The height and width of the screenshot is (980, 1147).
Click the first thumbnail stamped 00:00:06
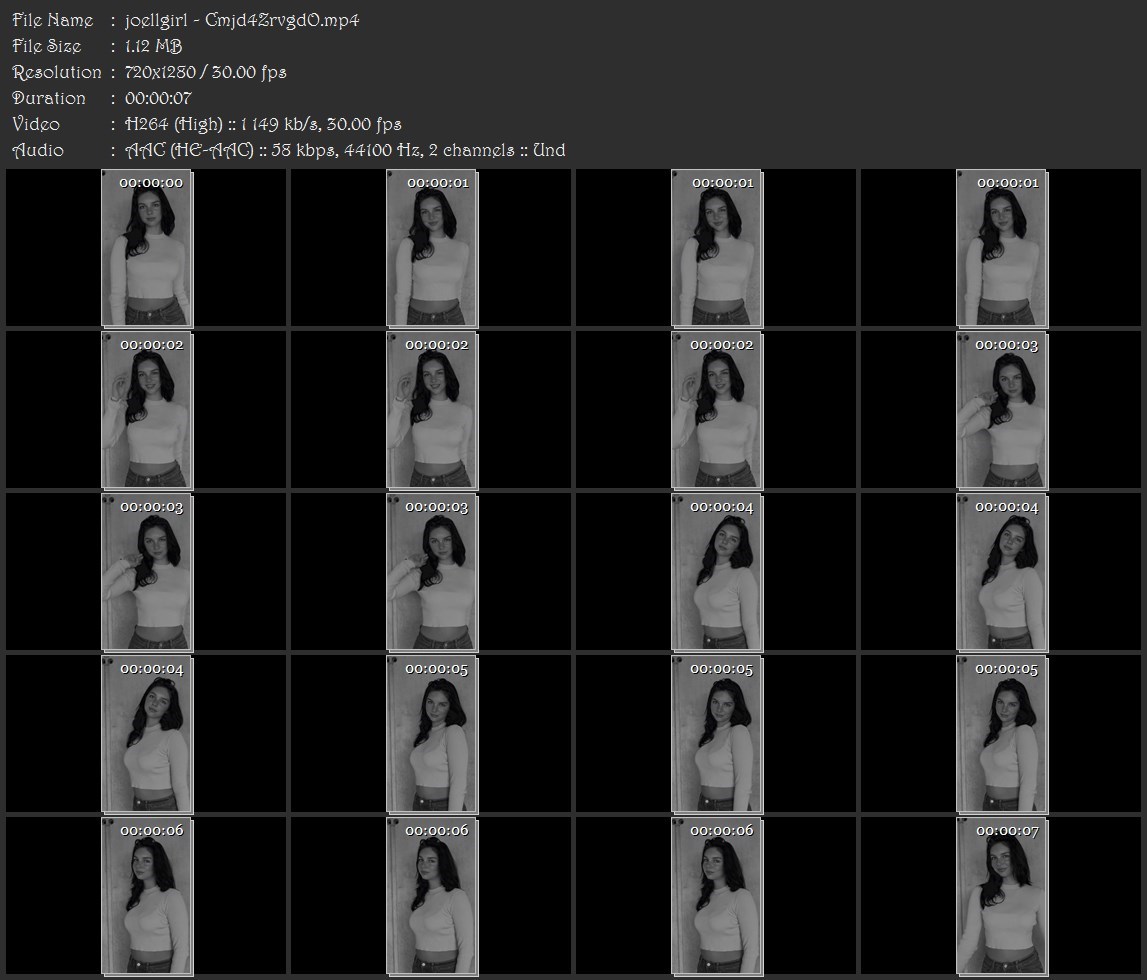[x=146, y=896]
